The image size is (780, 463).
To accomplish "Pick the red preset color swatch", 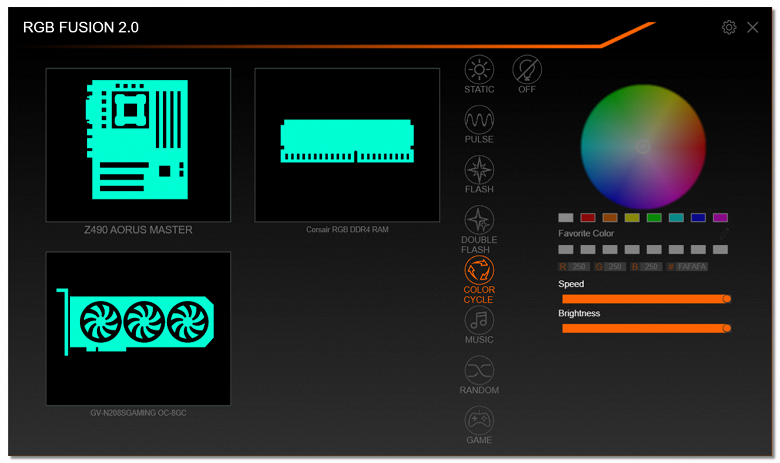I will tap(588, 217).
